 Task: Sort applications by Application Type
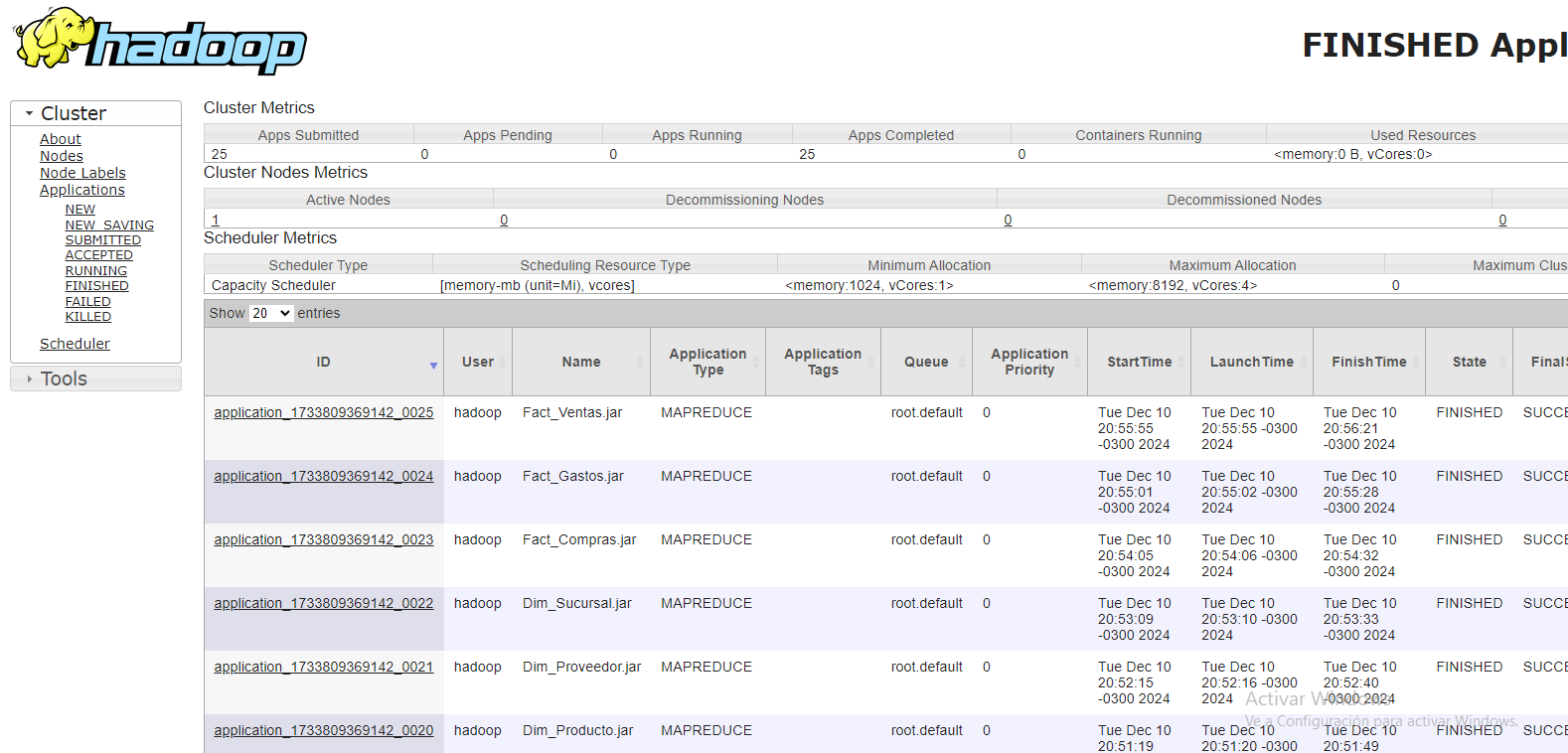pyautogui.click(x=707, y=362)
